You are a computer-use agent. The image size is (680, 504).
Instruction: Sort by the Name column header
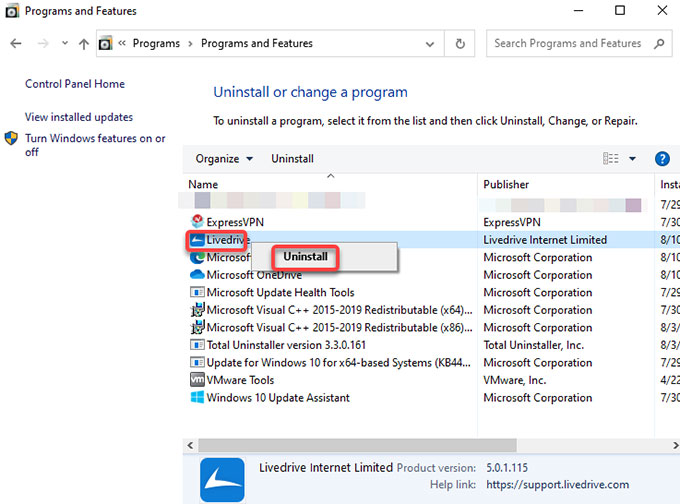coord(203,184)
